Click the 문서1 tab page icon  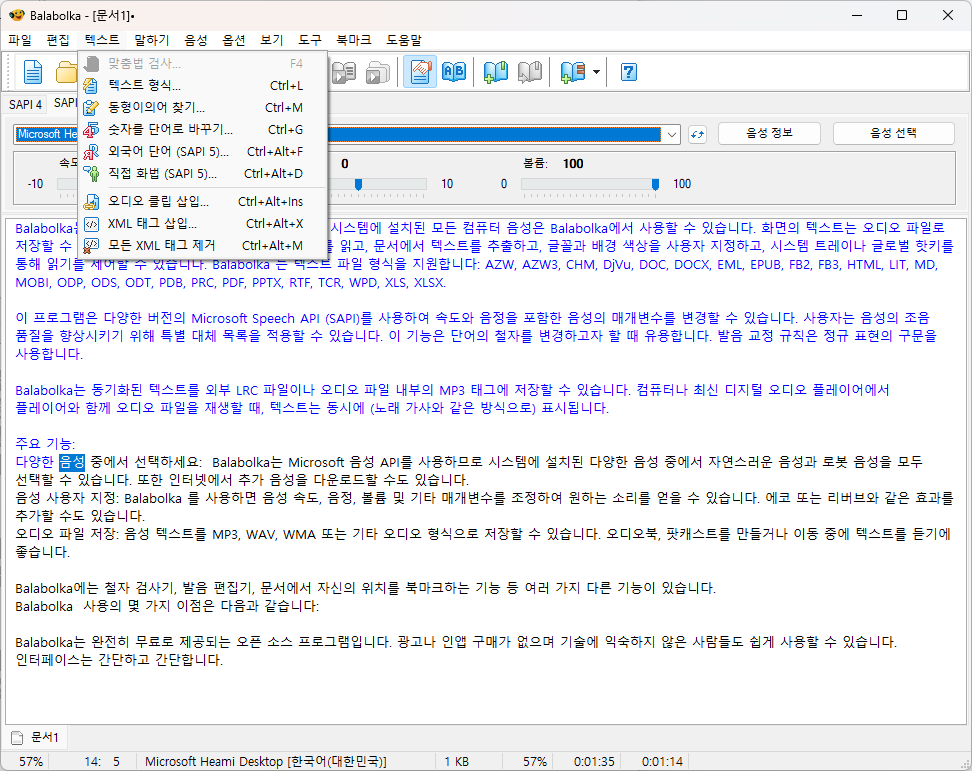point(17,738)
